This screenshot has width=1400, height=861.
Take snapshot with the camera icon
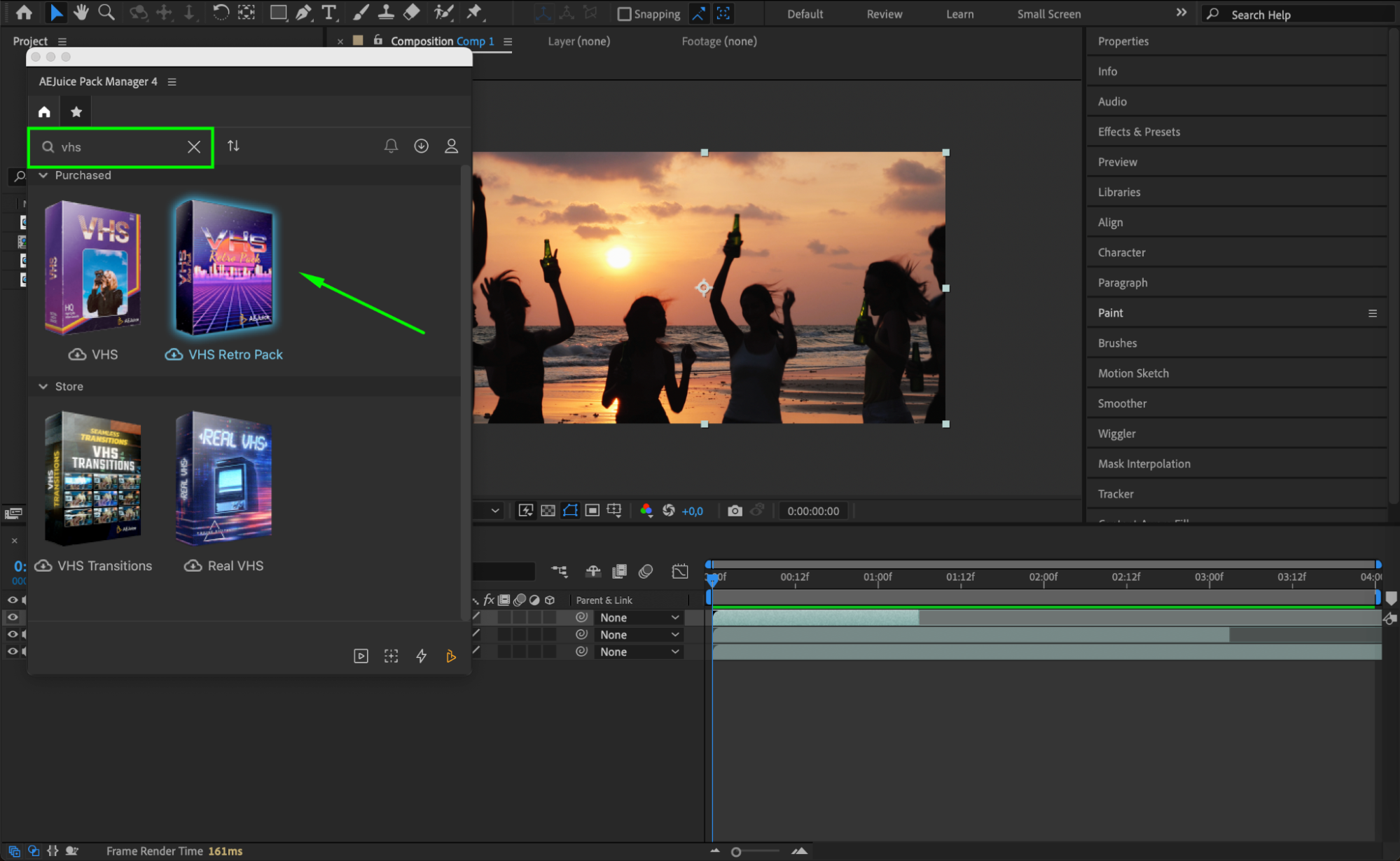pos(735,511)
